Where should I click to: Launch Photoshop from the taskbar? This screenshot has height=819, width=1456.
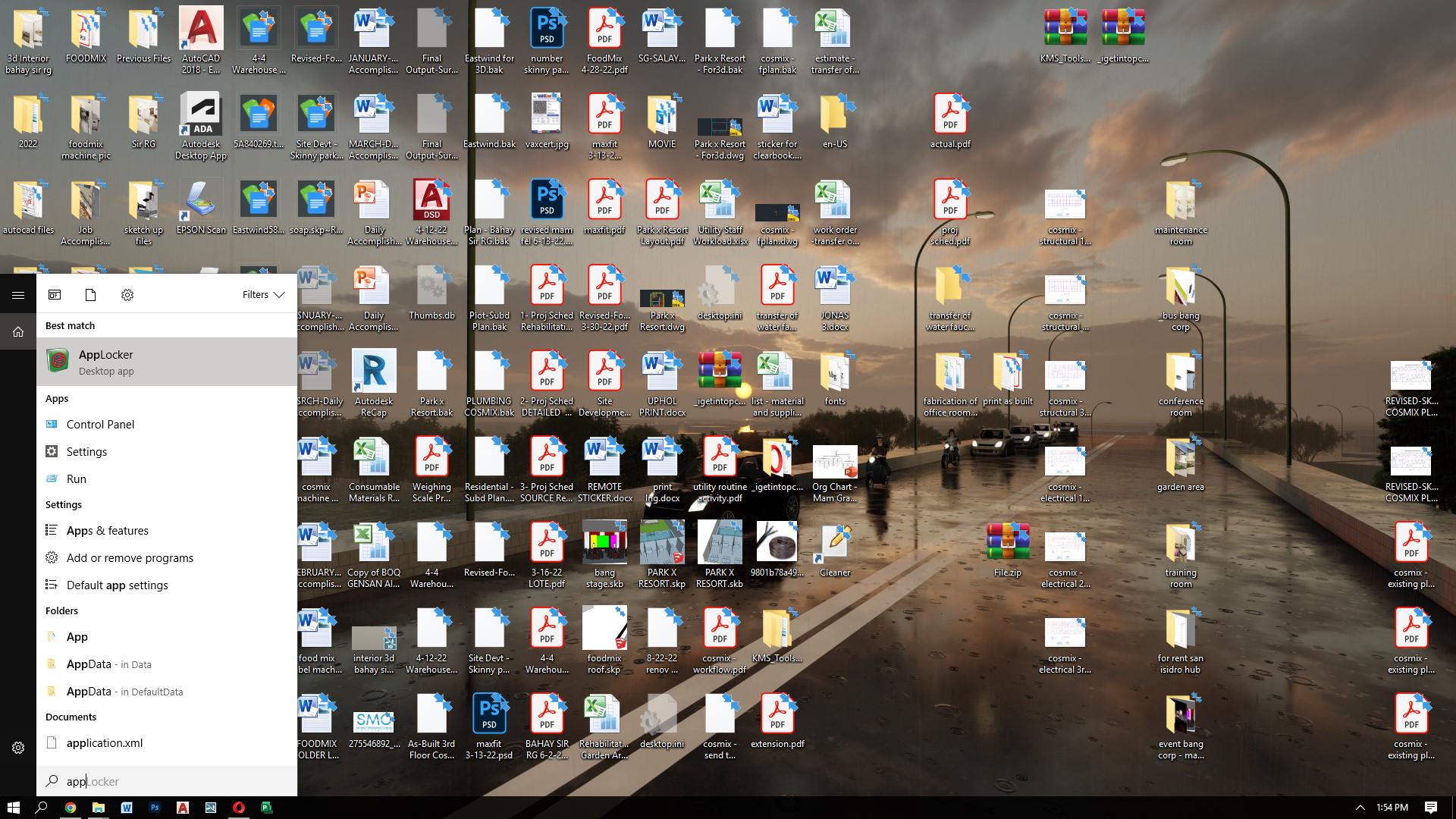click(x=155, y=808)
